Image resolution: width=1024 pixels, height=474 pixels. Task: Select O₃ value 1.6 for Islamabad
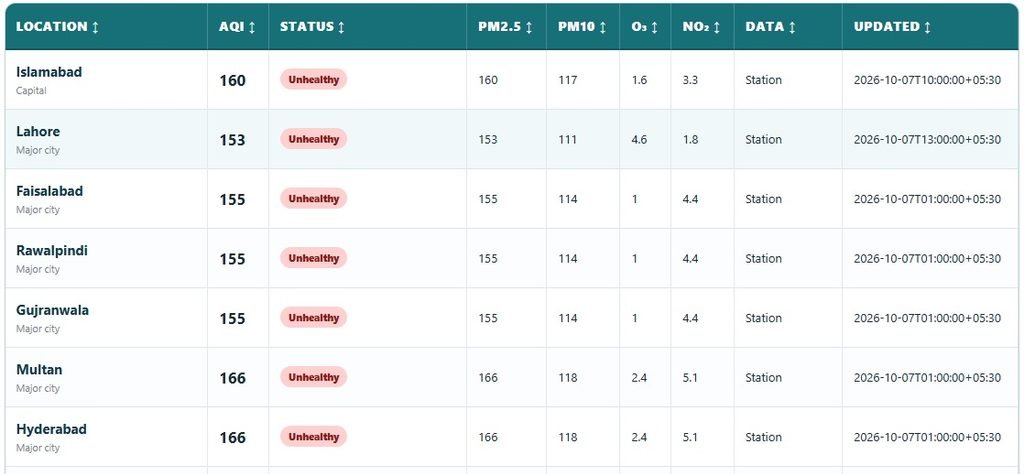(x=639, y=80)
